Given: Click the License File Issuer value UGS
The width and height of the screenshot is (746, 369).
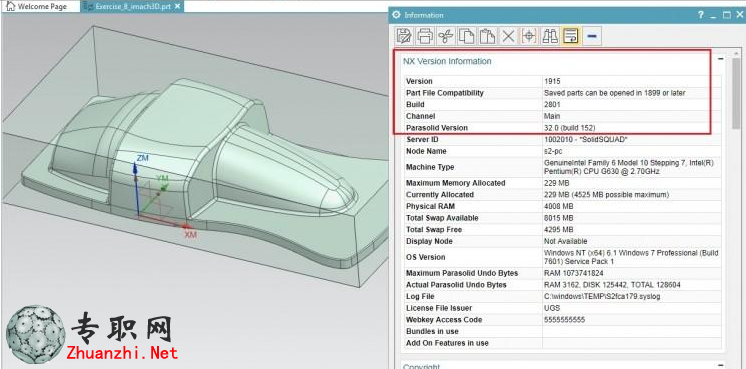Looking at the screenshot, I should click(x=552, y=308).
